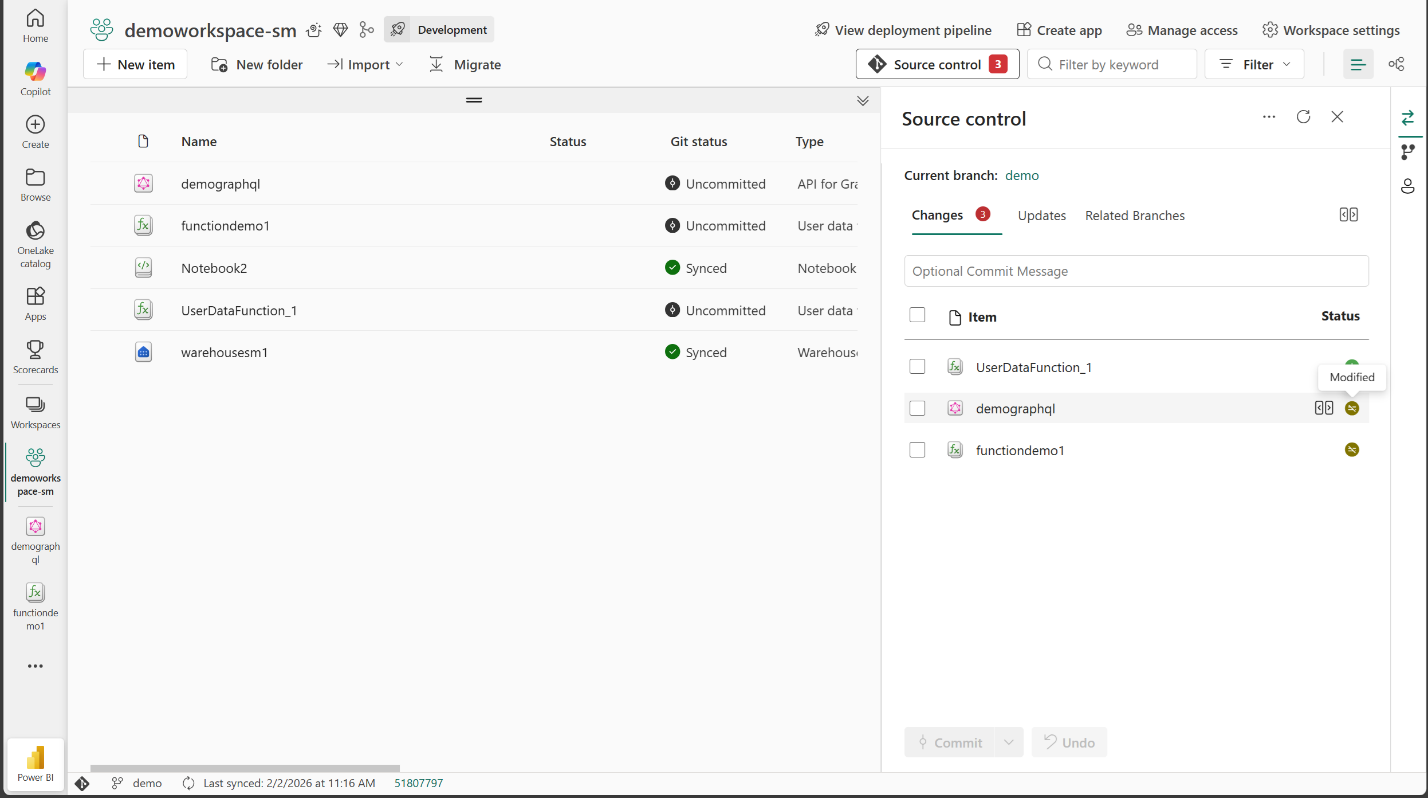Click the Optional Commit Message field
Image resolution: width=1428 pixels, height=798 pixels.
[x=1136, y=270]
